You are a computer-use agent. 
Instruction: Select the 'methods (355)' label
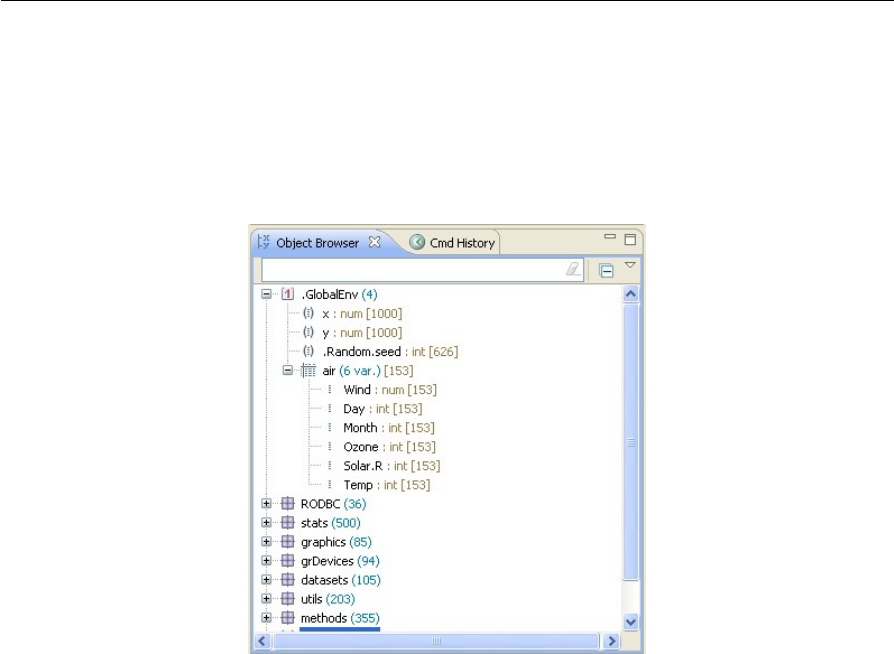click(x=340, y=618)
